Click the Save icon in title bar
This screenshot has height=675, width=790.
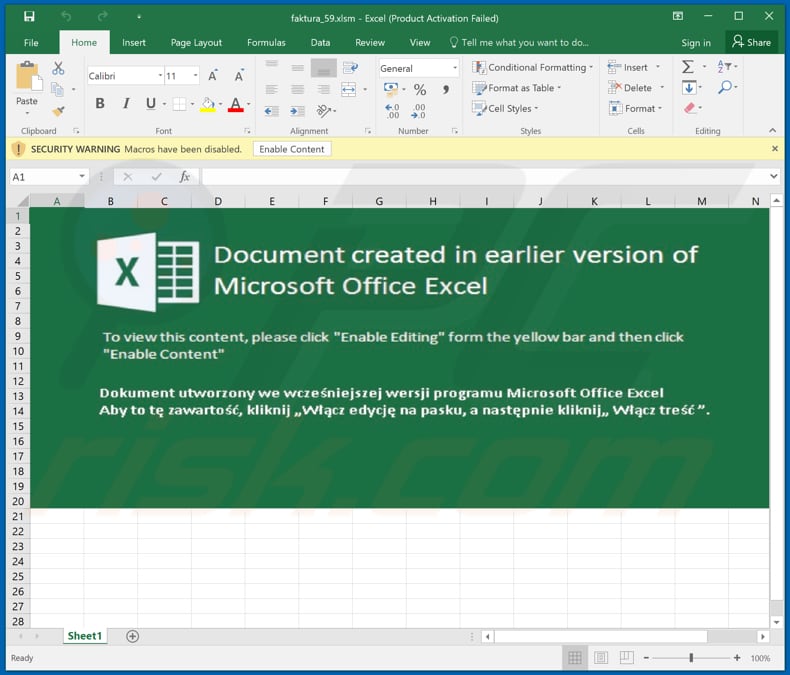29,17
